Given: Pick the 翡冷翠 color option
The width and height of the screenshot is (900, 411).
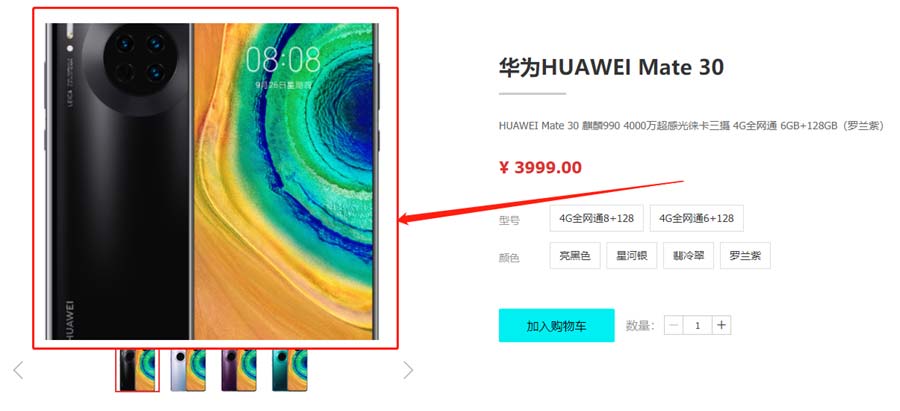Looking at the screenshot, I should tap(688, 255).
